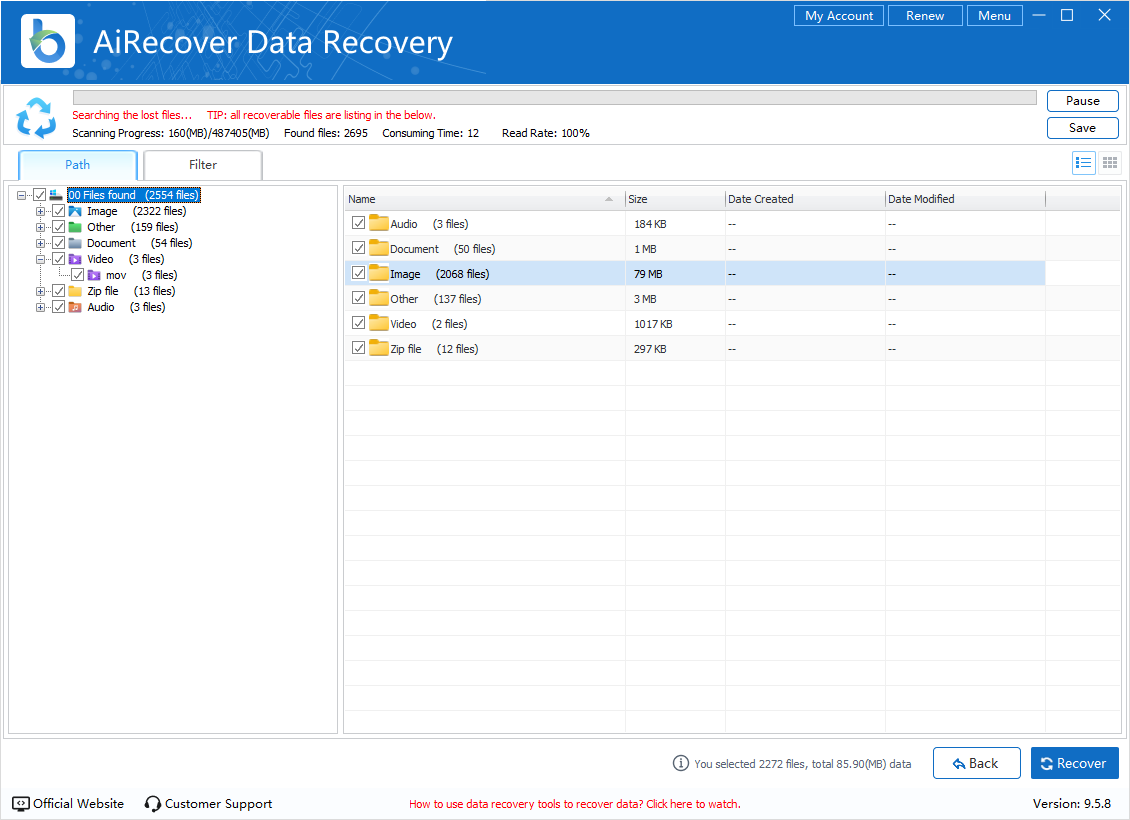Select the '79 MB' size cell
The image size is (1130, 820).
(675, 274)
